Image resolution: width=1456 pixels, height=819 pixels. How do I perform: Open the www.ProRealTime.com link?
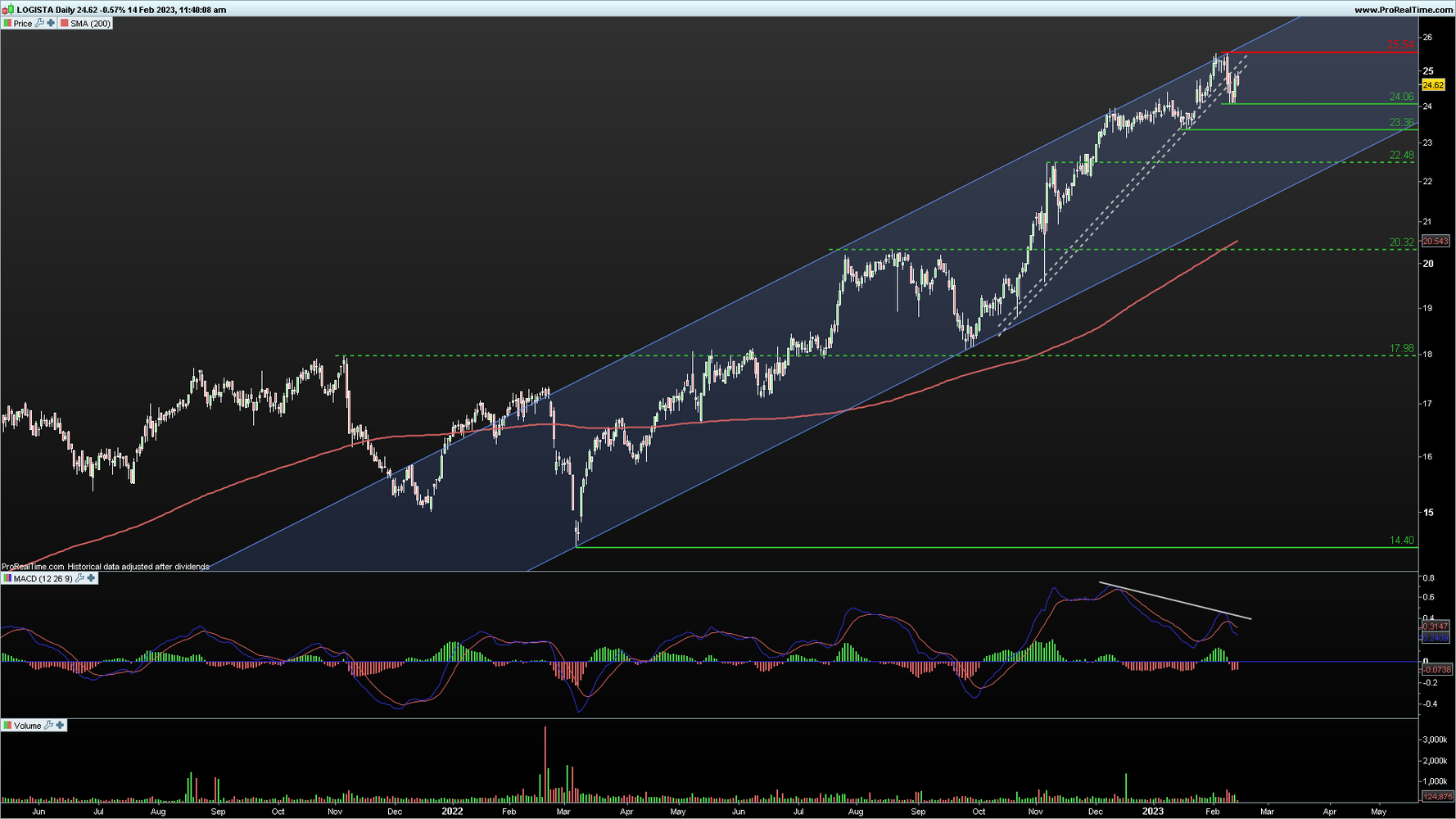(x=1404, y=10)
